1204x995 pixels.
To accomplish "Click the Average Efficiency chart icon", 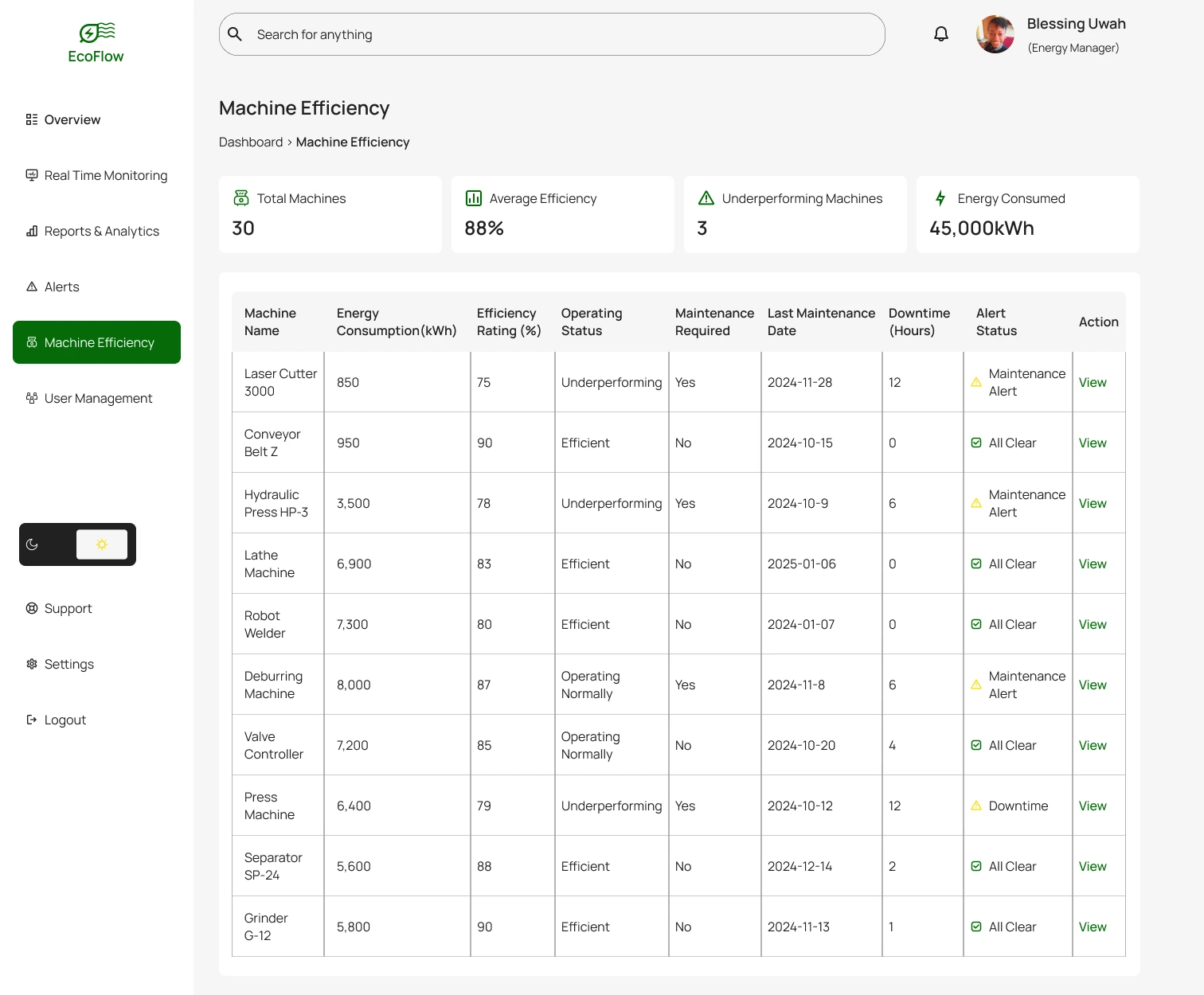I will [x=474, y=198].
